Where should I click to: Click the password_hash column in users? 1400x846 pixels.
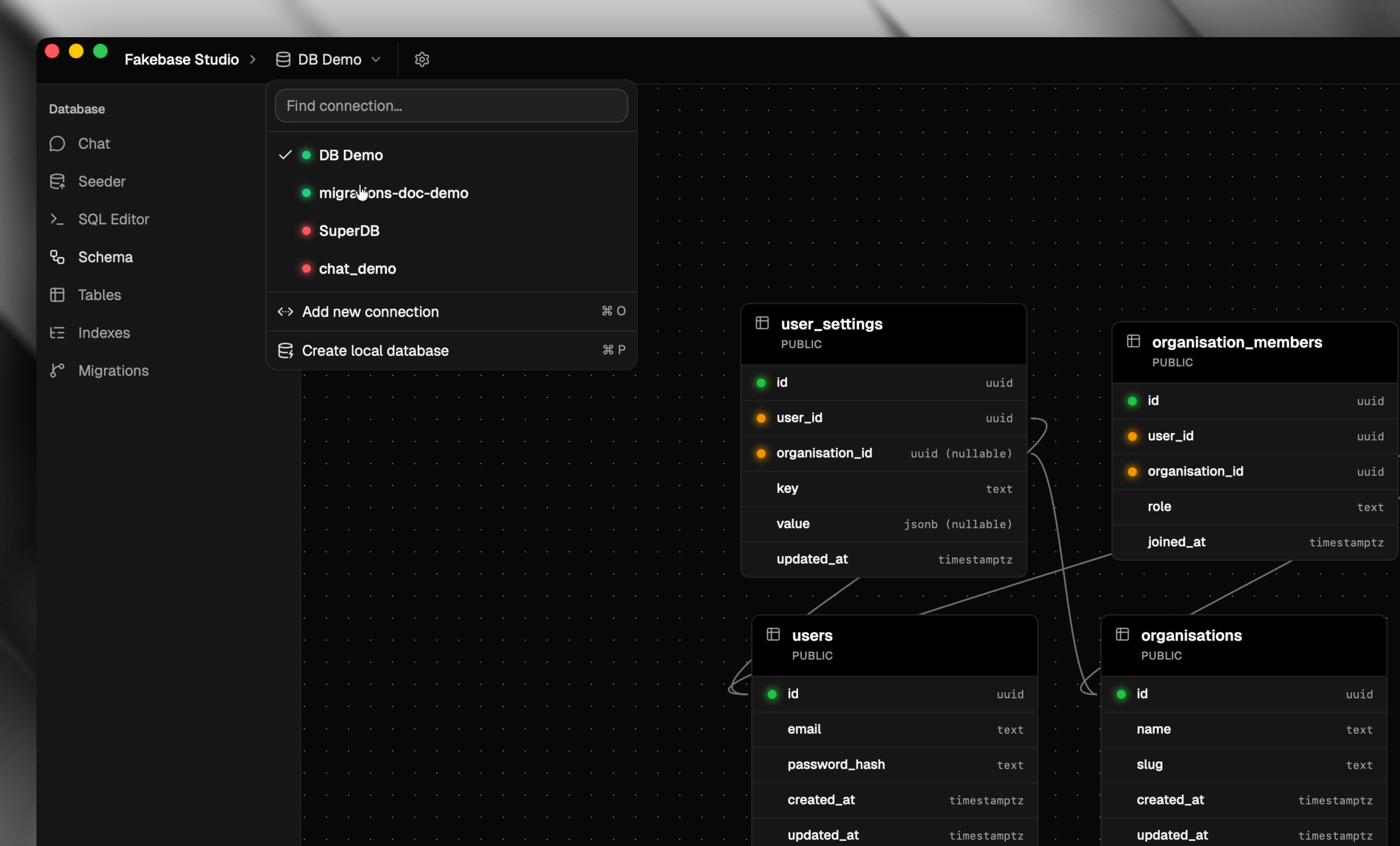(x=894, y=765)
